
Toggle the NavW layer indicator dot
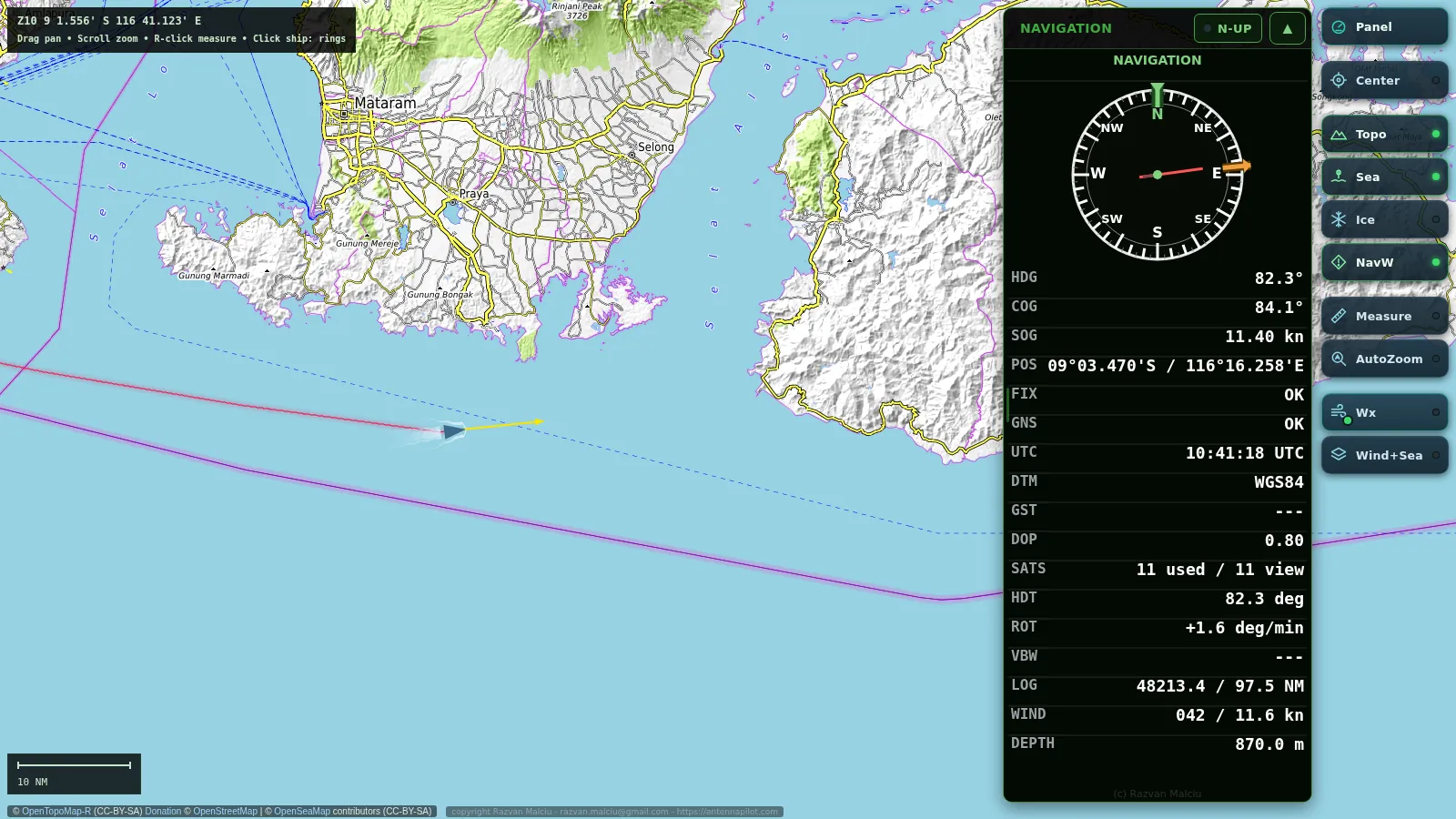click(x=1436, y=262)
